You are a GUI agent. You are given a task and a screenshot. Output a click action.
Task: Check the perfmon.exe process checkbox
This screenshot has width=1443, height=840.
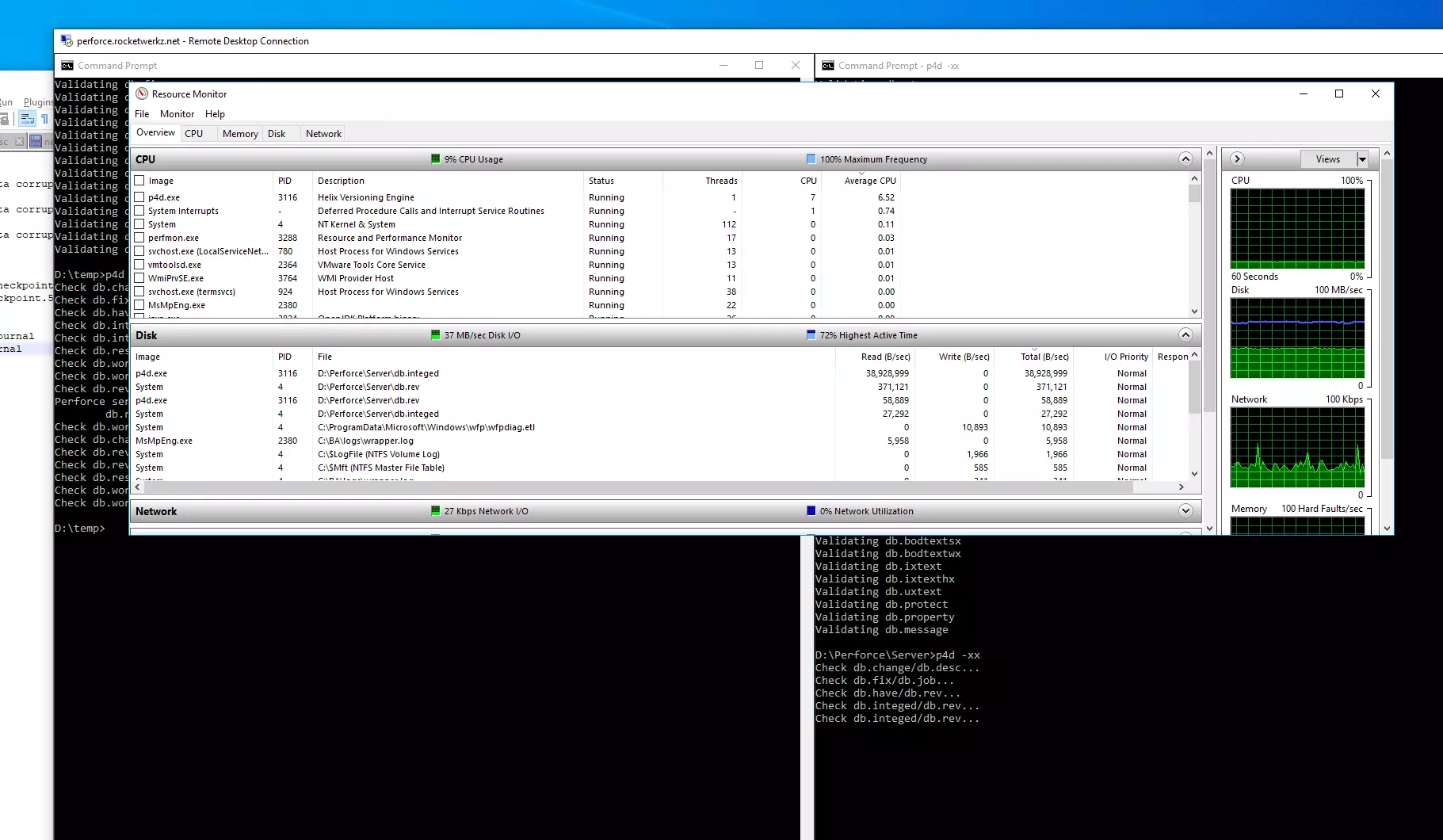pos(139,238)
